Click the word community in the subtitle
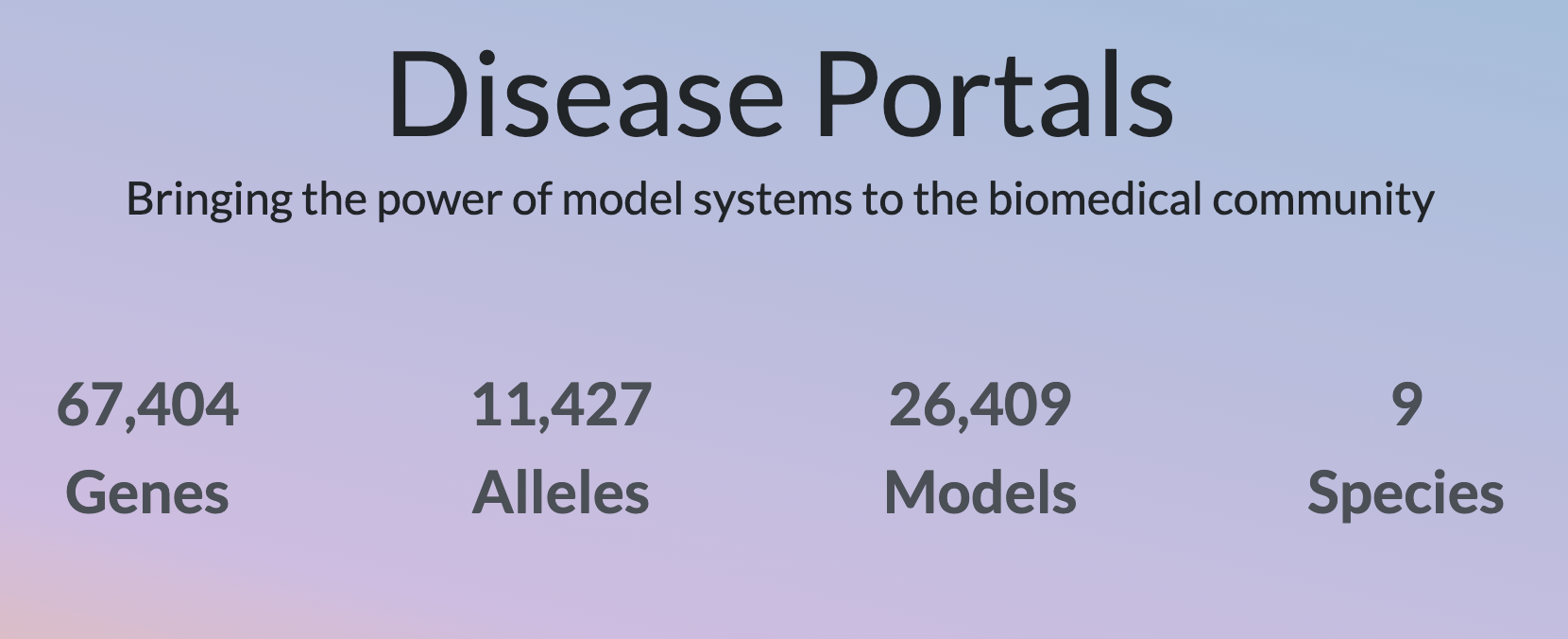Screen dimensions: 1568x639 point(1323,201)
